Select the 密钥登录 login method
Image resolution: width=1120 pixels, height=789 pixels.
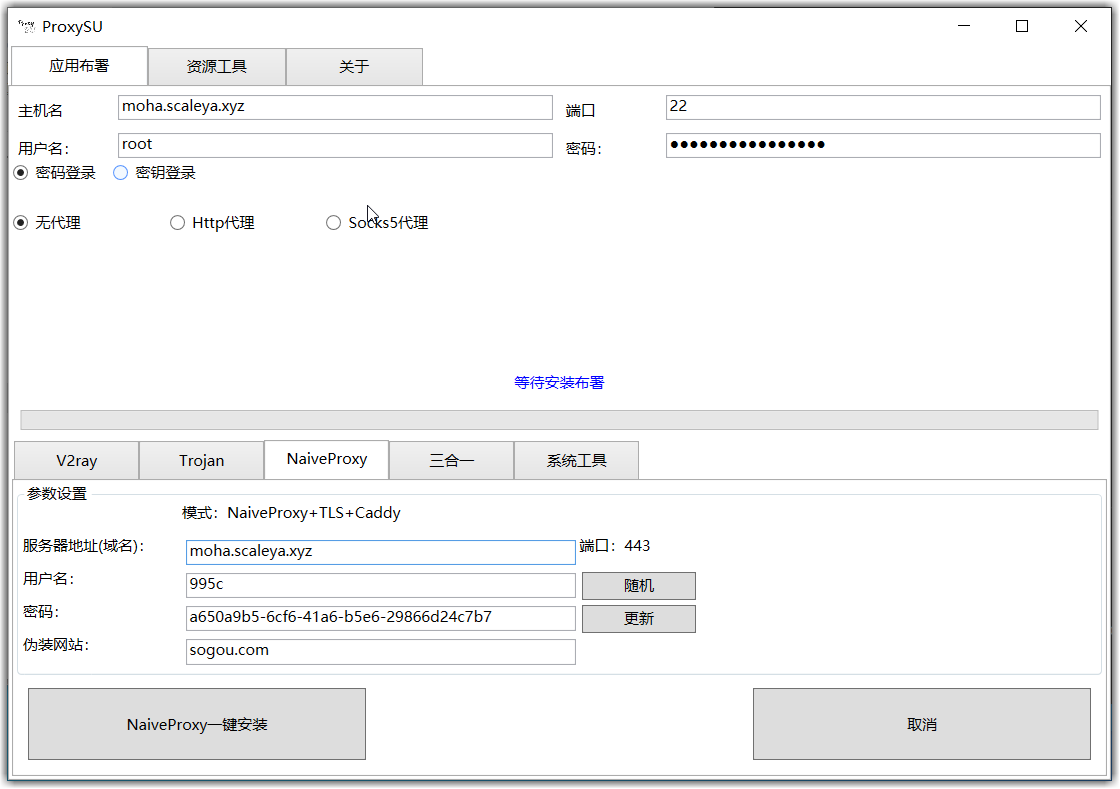click(x=120, y=172)
